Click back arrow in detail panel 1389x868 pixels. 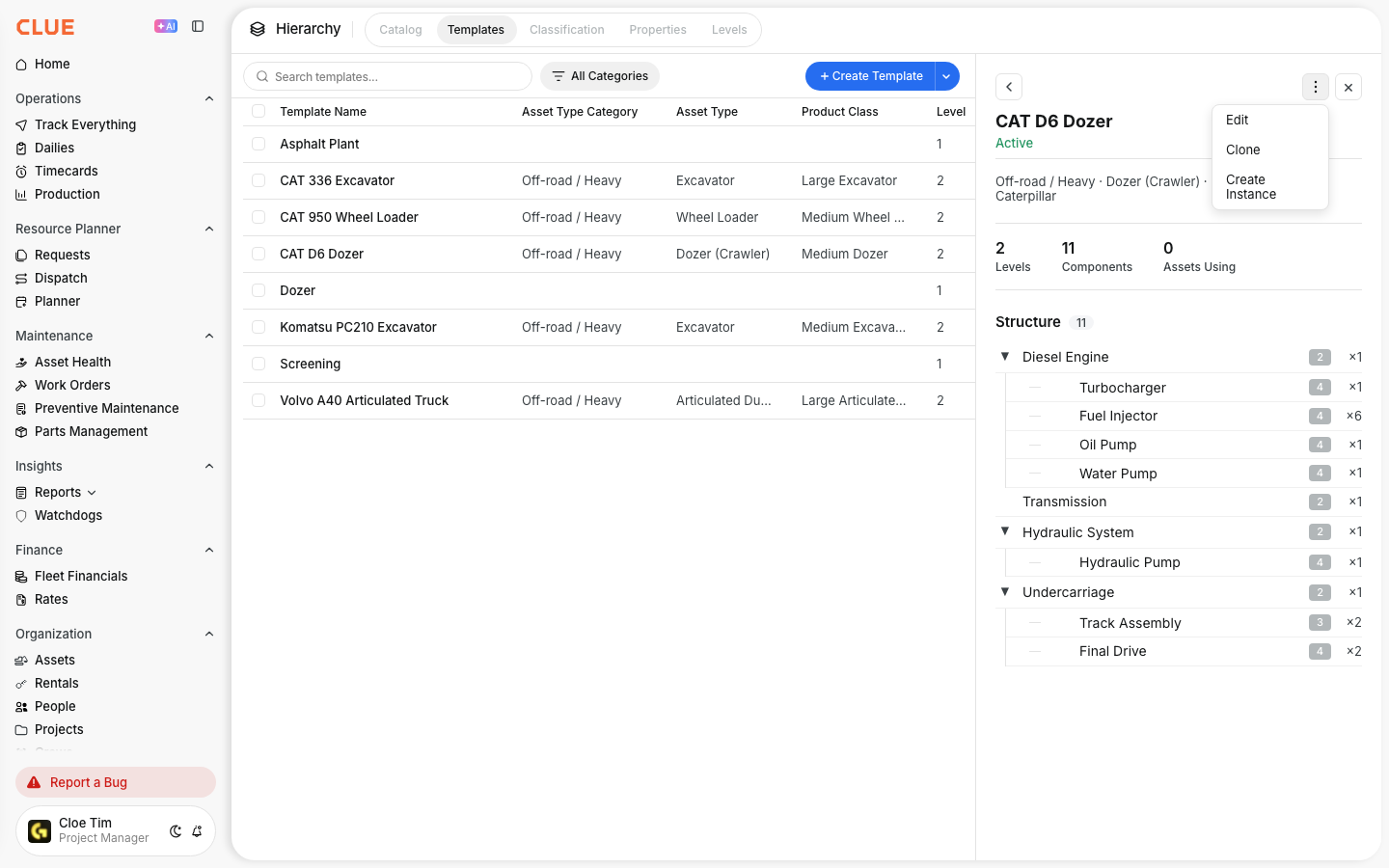(x=1009, y=87)
